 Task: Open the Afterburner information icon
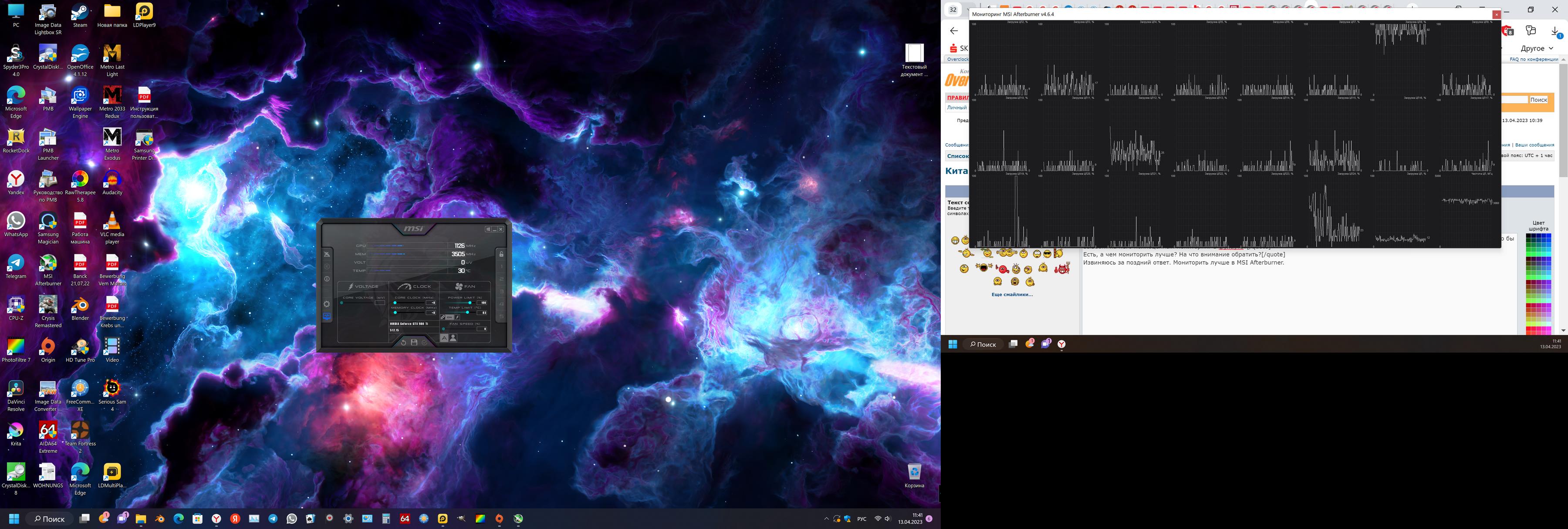[327, 279]
